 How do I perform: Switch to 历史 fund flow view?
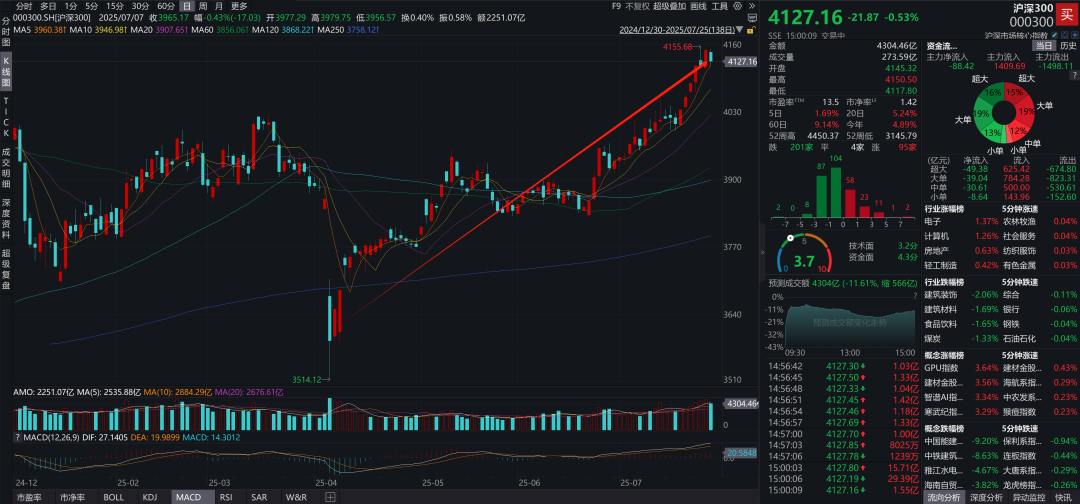click(x=1068, y=45)
